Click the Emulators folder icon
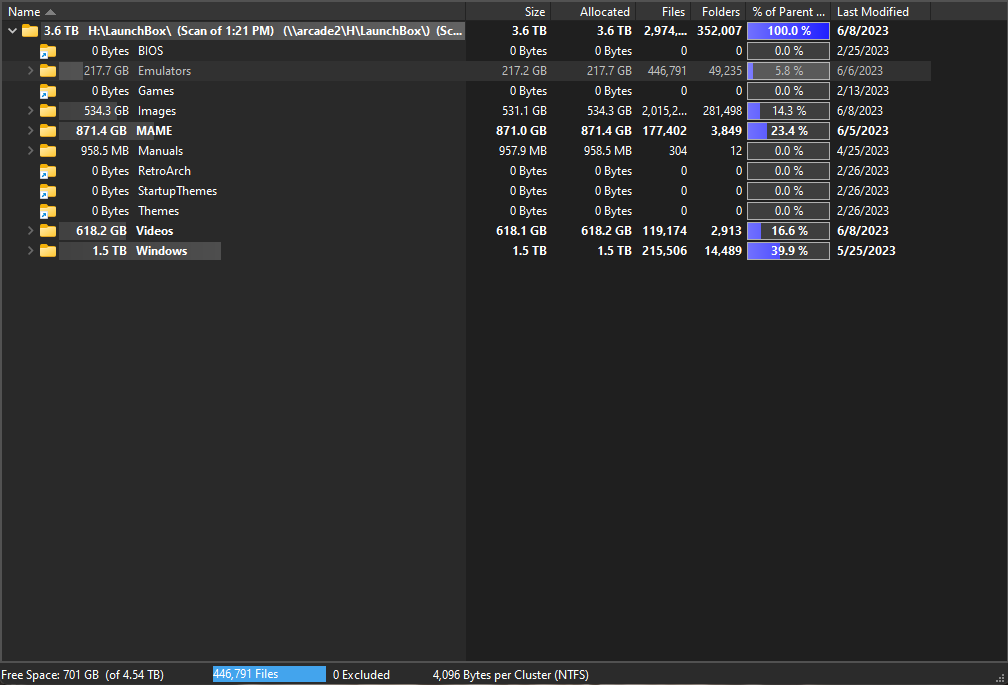 [48, 71]
